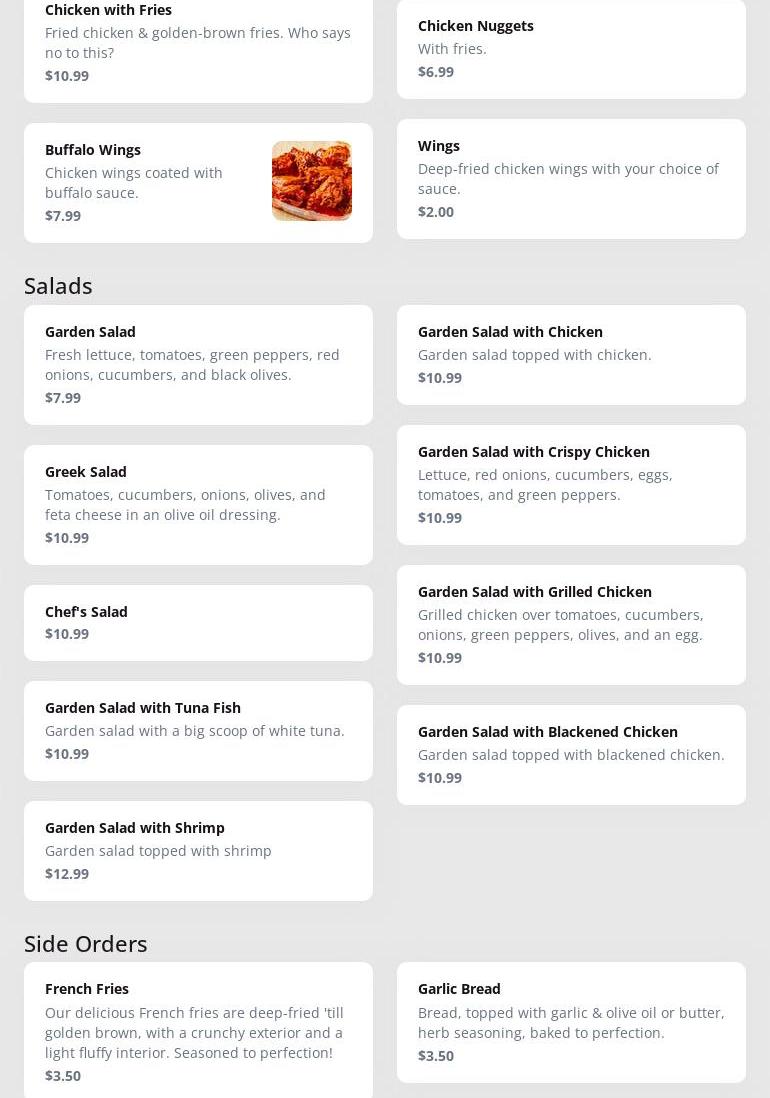This screenshot has height=1098, width=770.
Task: Choose the French Fries side order
Action: pyautogui.click(x=198, y=1030)
